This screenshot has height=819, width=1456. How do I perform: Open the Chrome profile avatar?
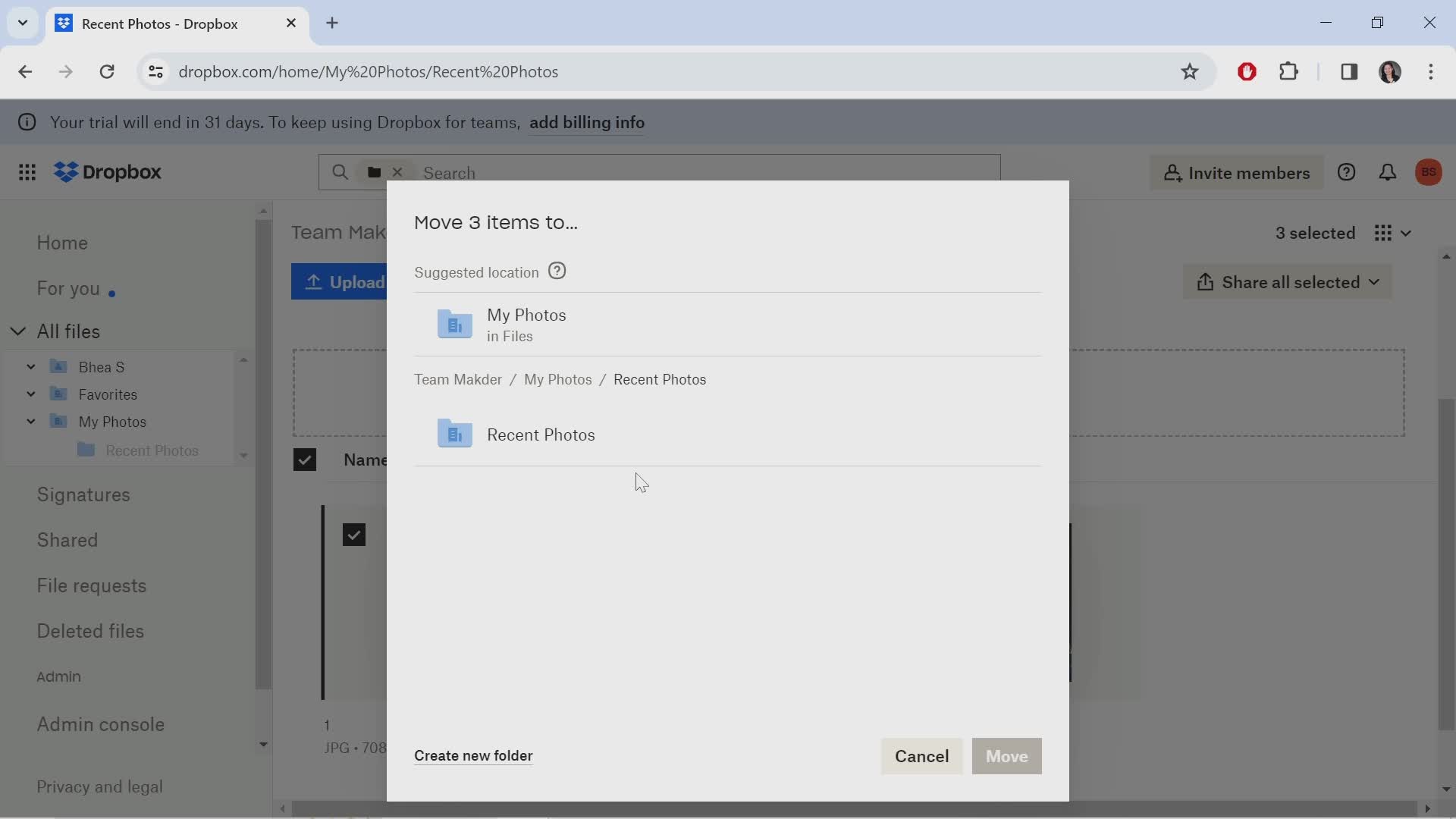click(1390, 71)
